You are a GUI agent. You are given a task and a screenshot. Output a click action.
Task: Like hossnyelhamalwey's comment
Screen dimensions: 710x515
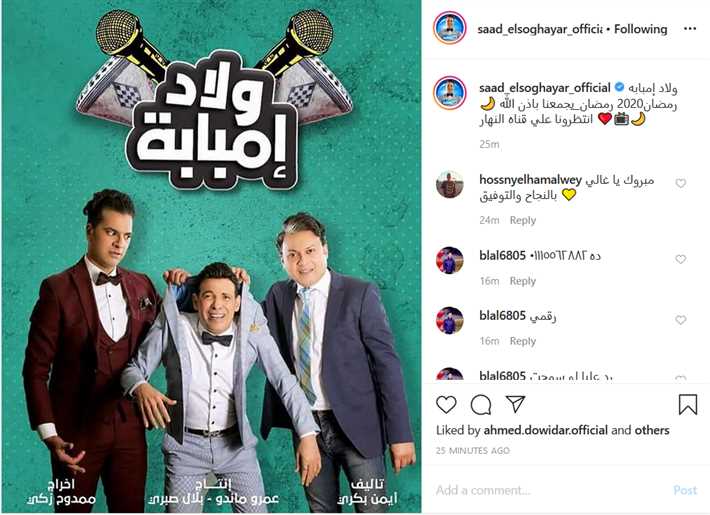point(681,183)
